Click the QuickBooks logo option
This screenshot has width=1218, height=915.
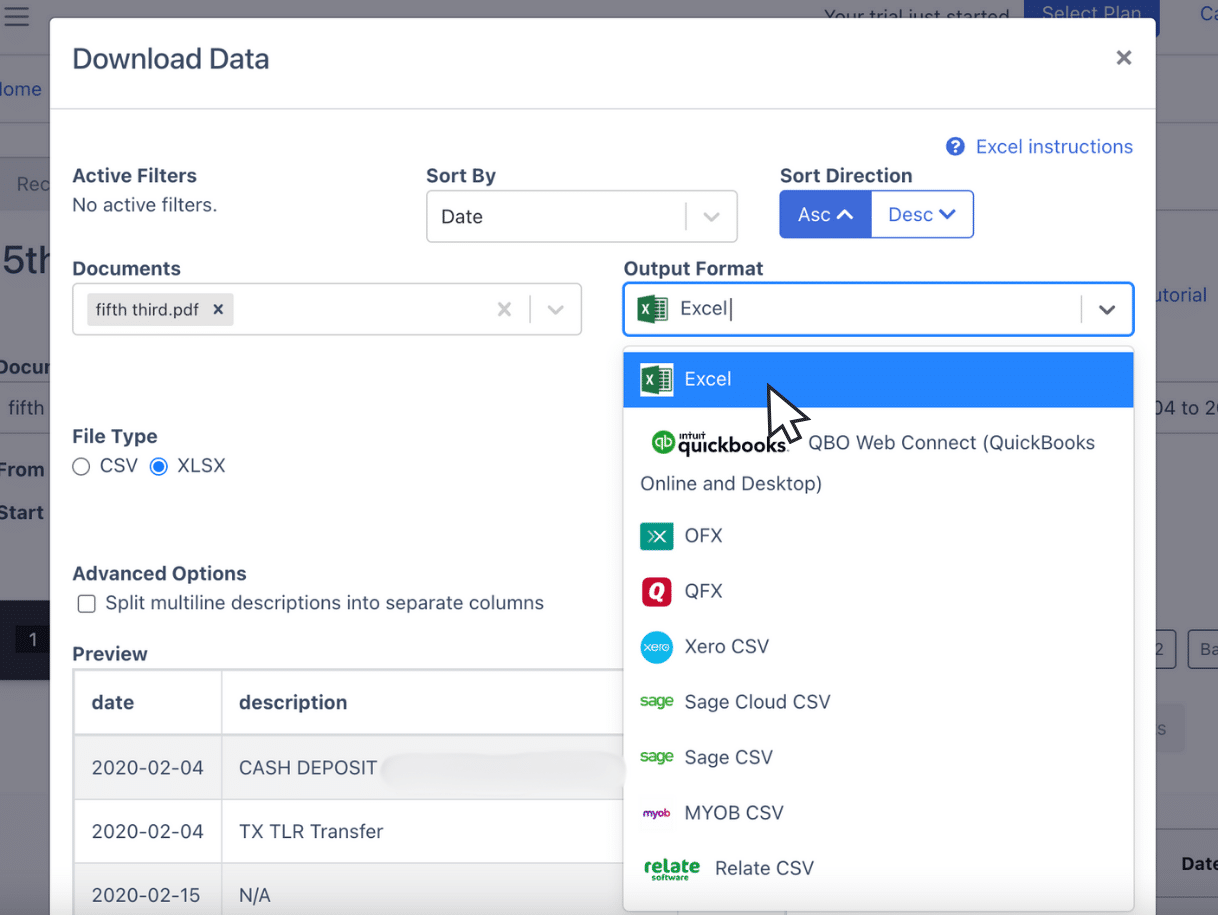point(719,442)
